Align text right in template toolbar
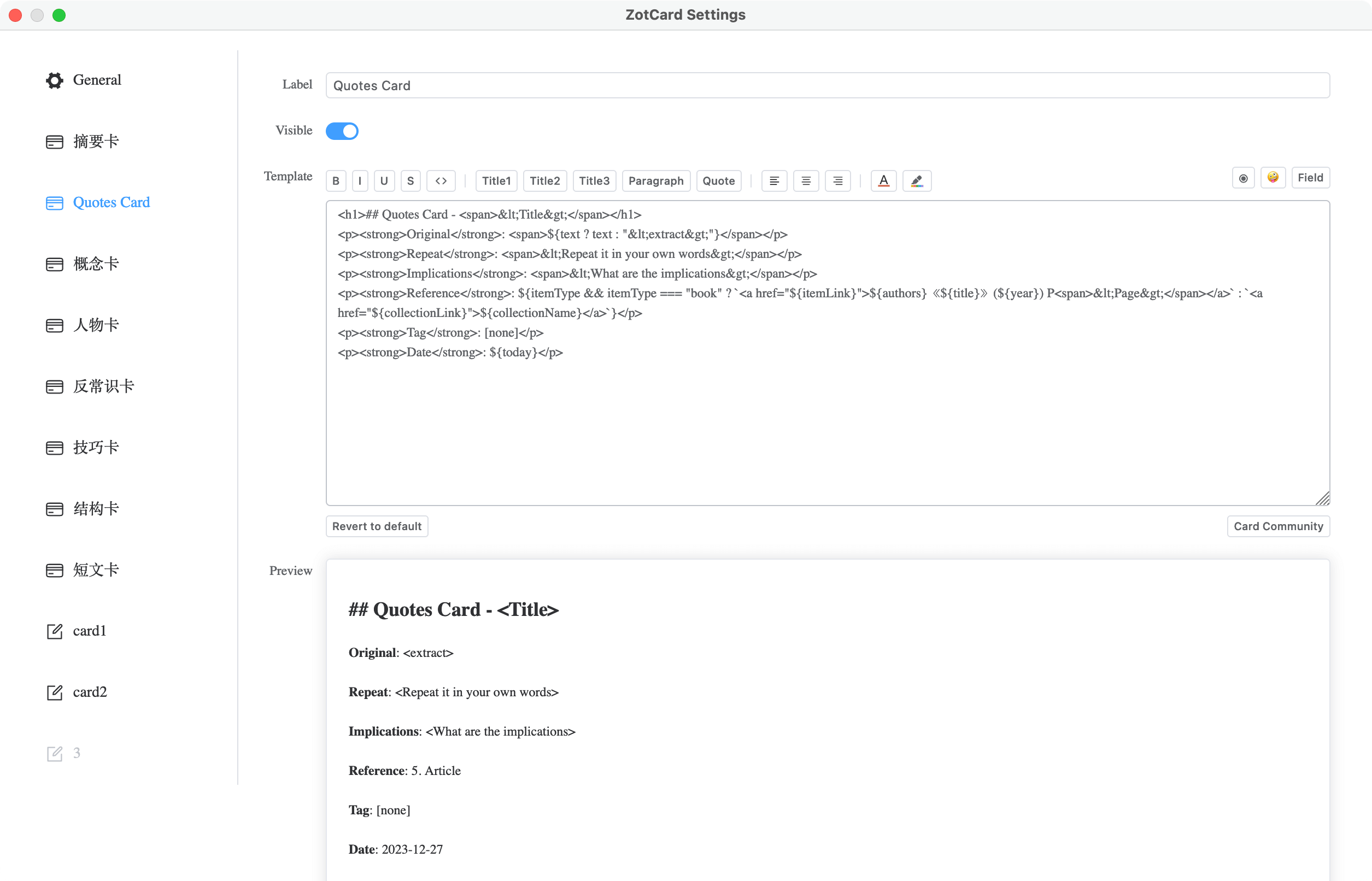Viewport: 1372px width, 881px height. (x=837, y=181)
